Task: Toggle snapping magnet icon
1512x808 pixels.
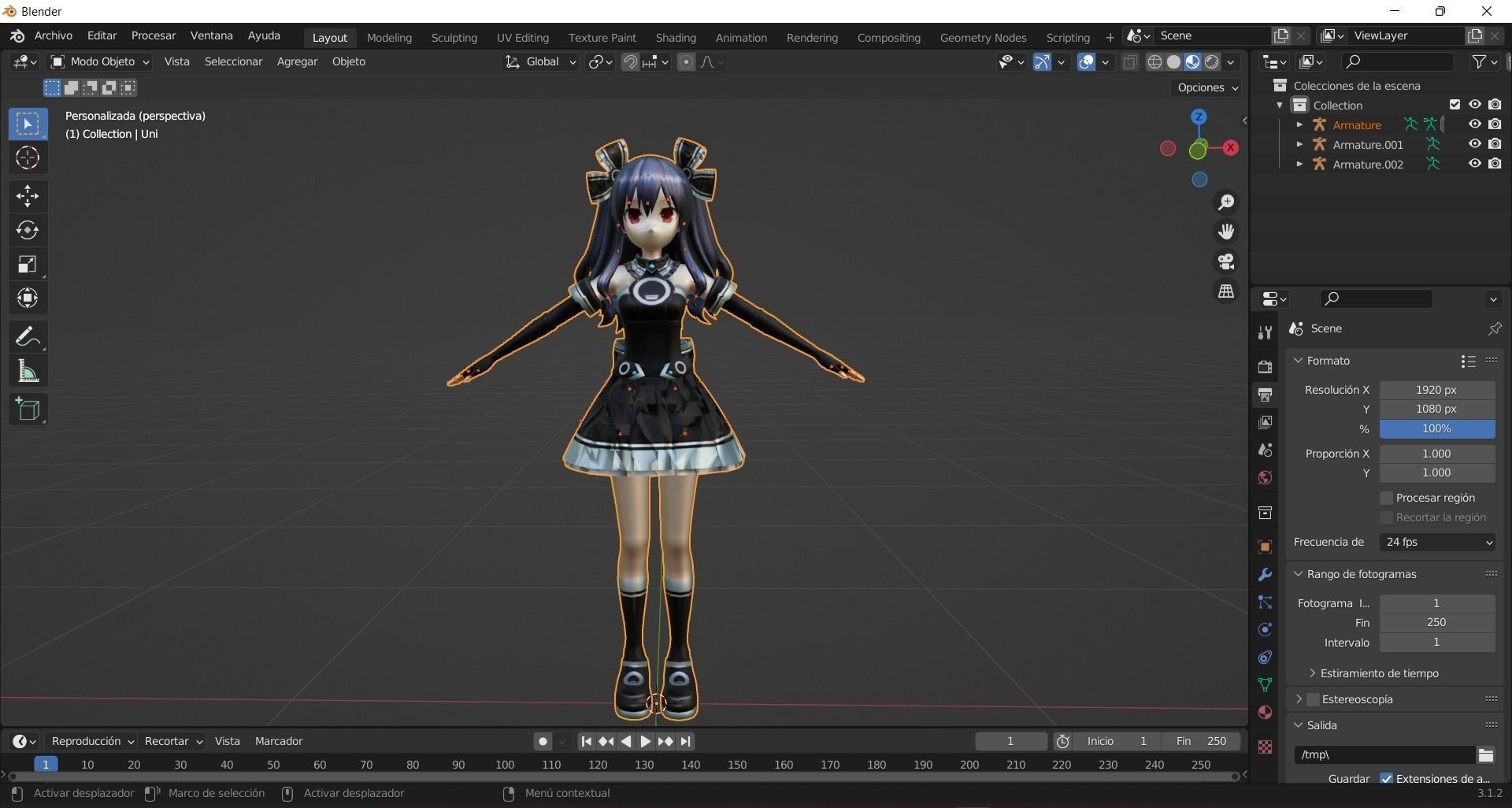Action: pyautogui.click(x=629, y=62)
